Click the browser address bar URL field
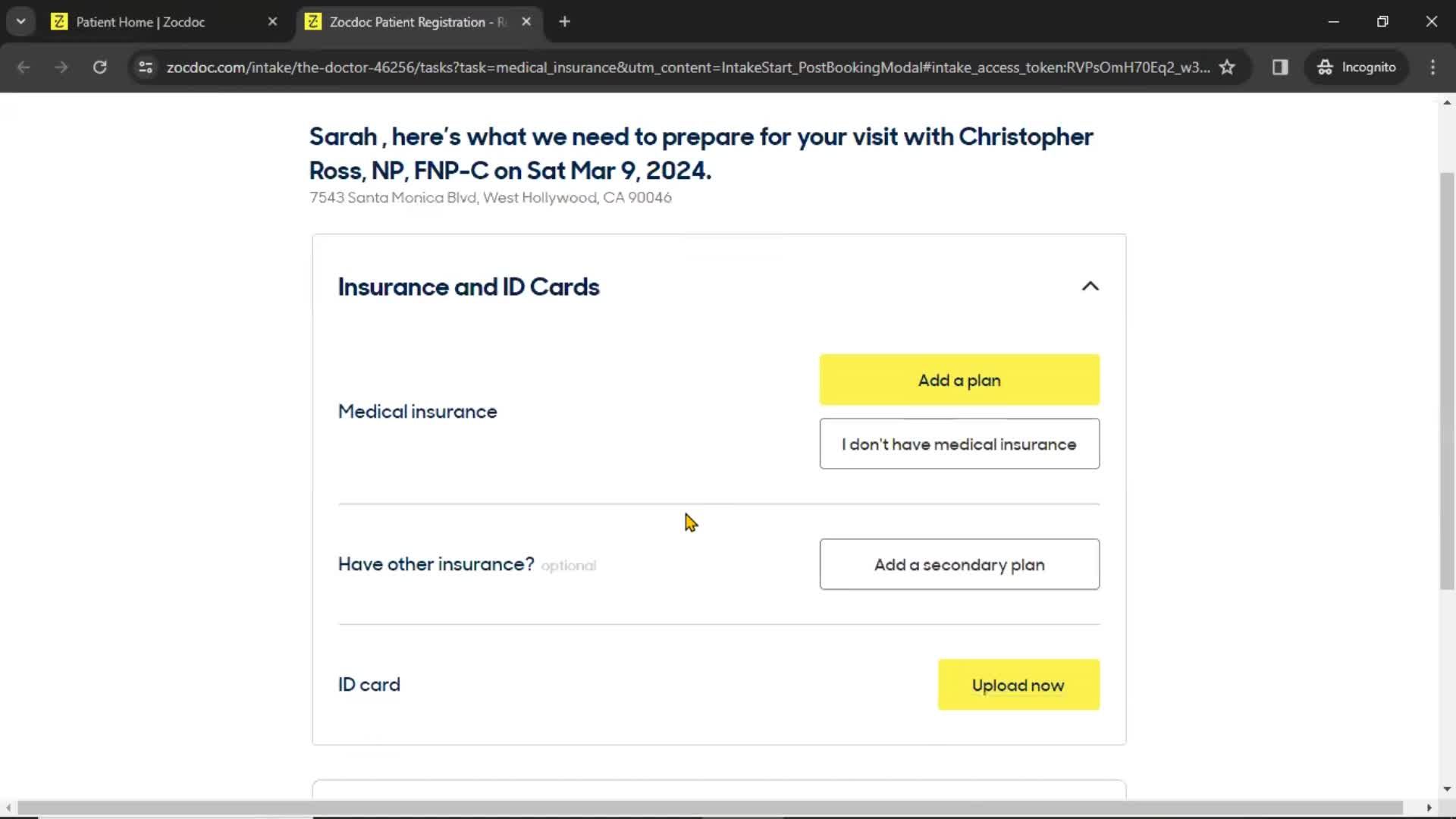This screenshot has width=1456, height=819. pyautogui.click(x=687, y=67)
